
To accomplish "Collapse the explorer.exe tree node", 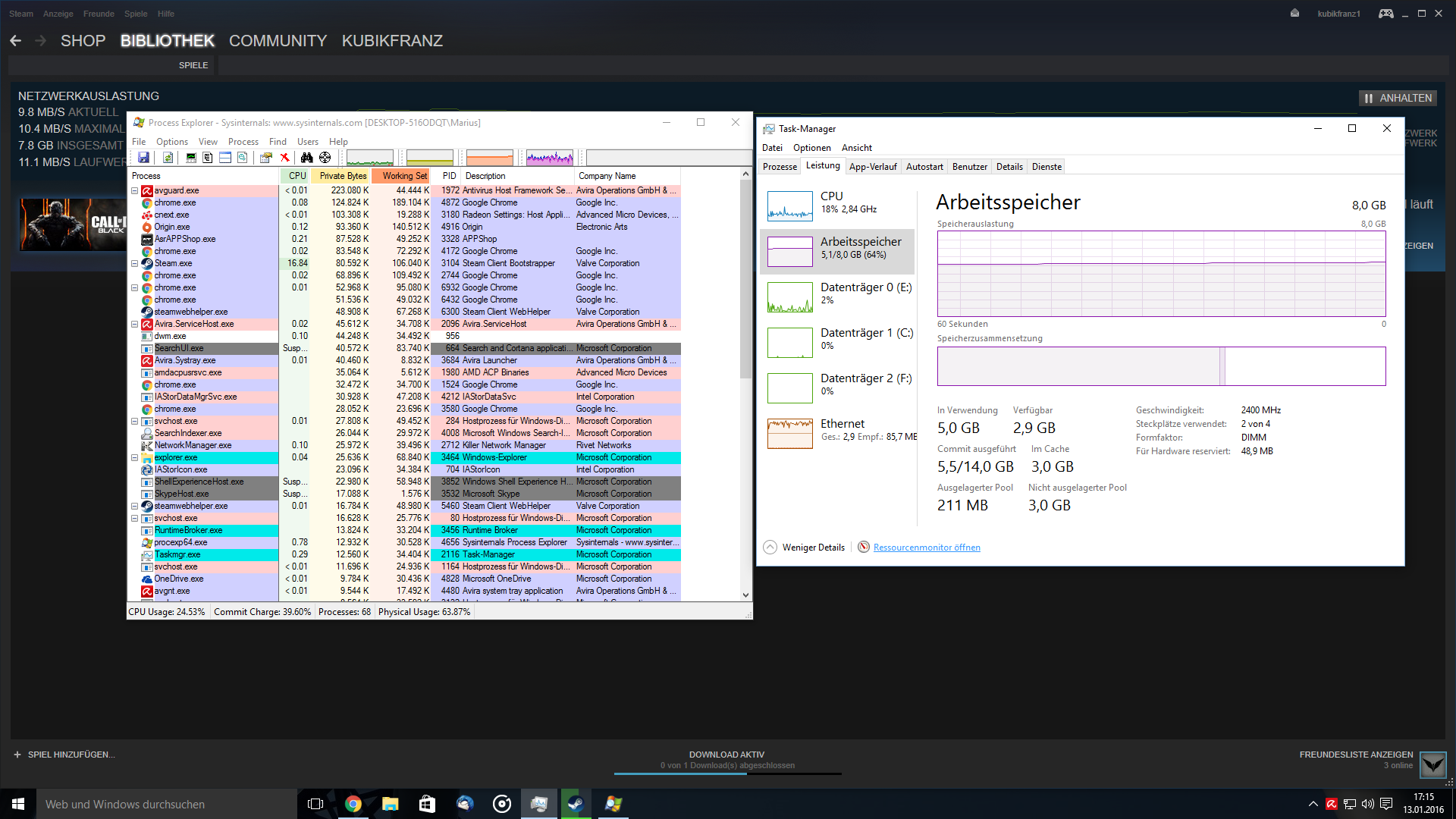I will (135, 458).
